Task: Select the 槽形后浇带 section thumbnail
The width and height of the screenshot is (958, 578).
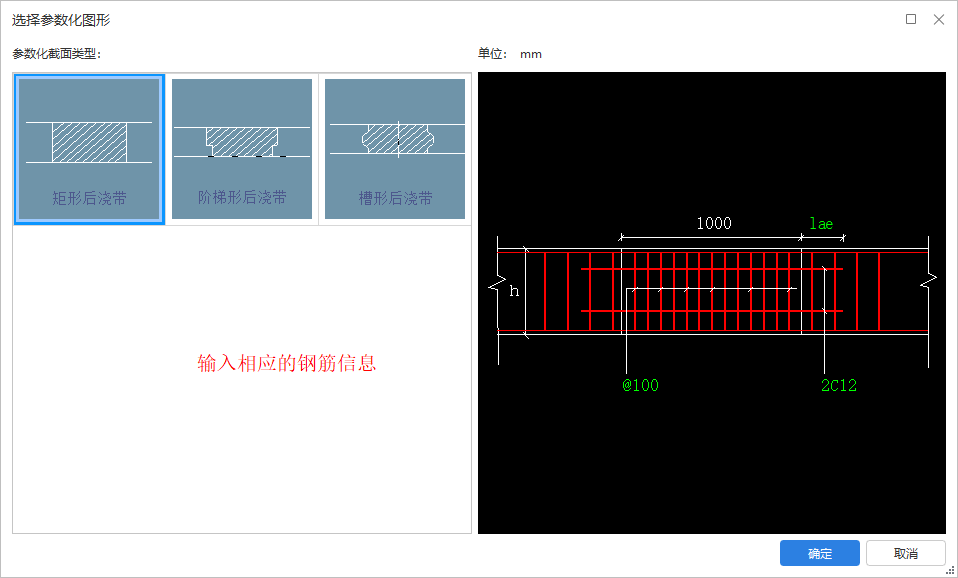Action: pos(395,149)
